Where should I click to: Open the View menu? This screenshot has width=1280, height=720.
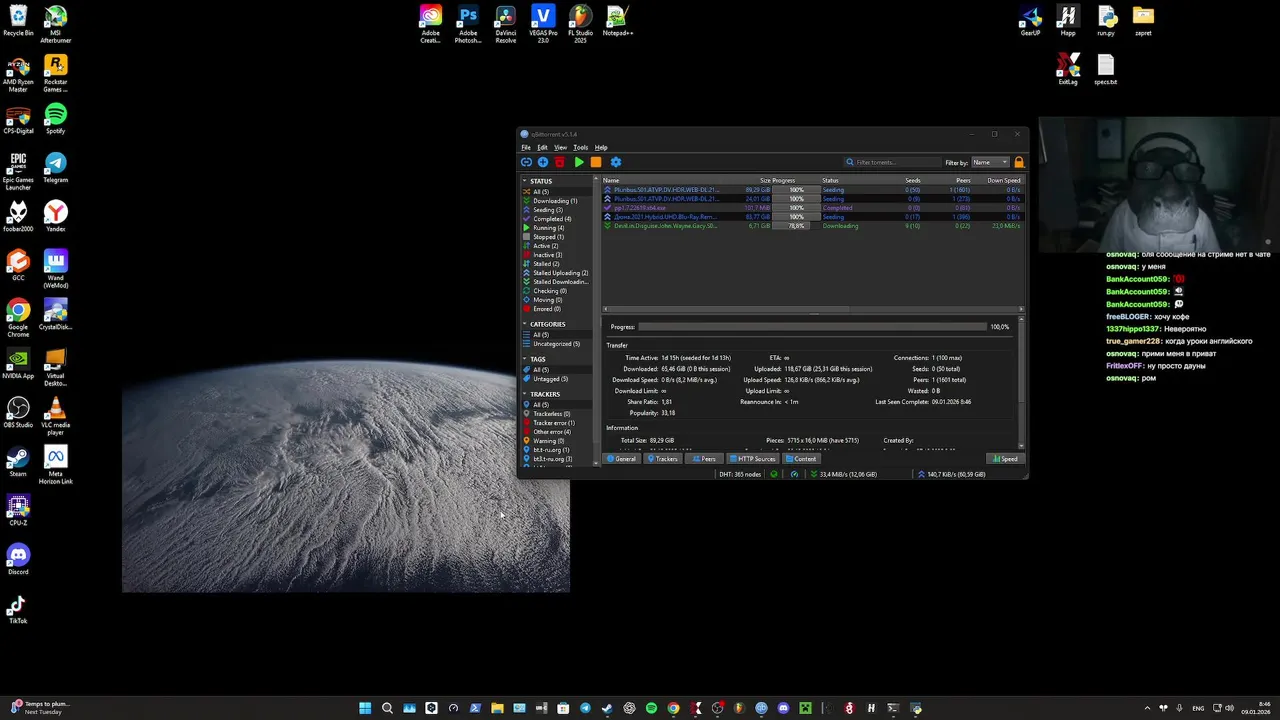coord(560,147)
